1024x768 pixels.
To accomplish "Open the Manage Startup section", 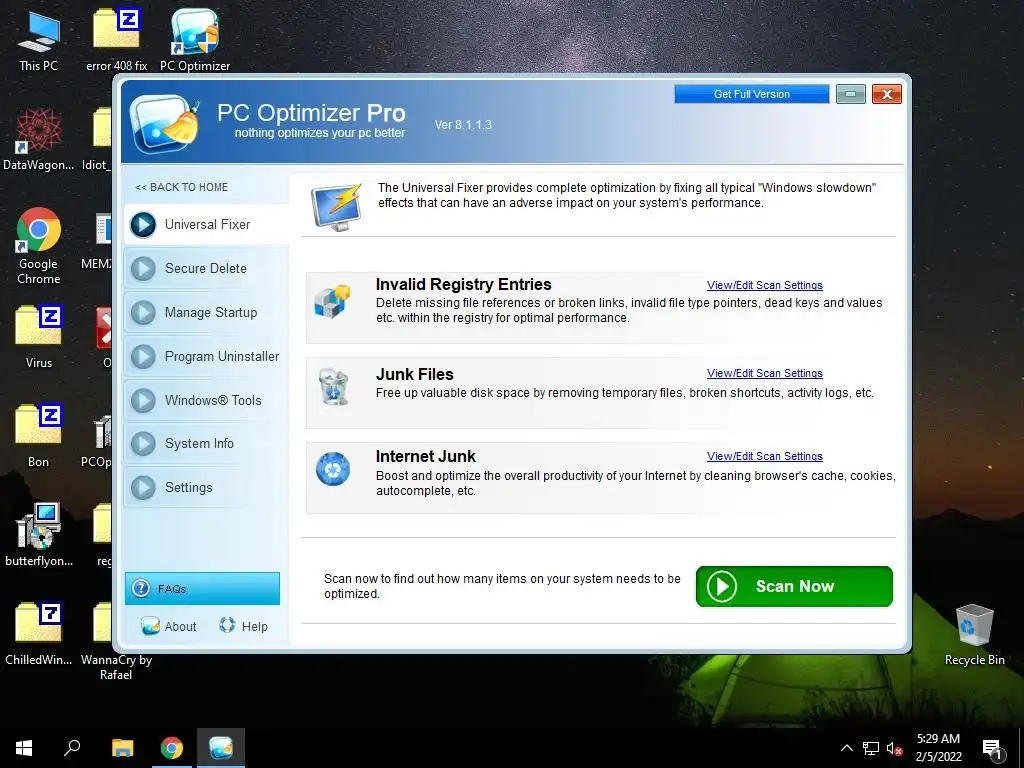I will point(206,312).
